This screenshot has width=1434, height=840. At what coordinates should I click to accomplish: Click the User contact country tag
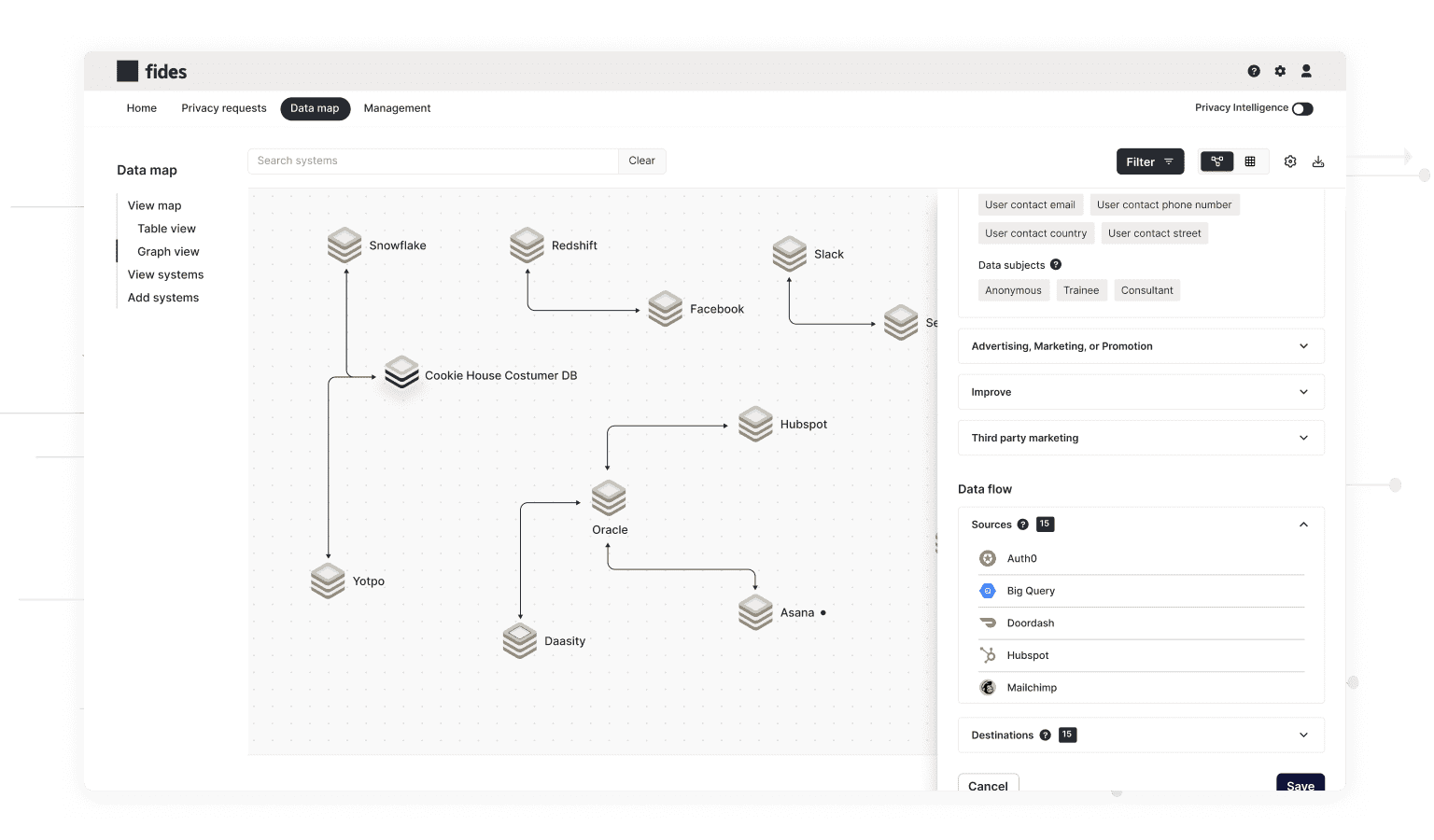pos(1035,233)
